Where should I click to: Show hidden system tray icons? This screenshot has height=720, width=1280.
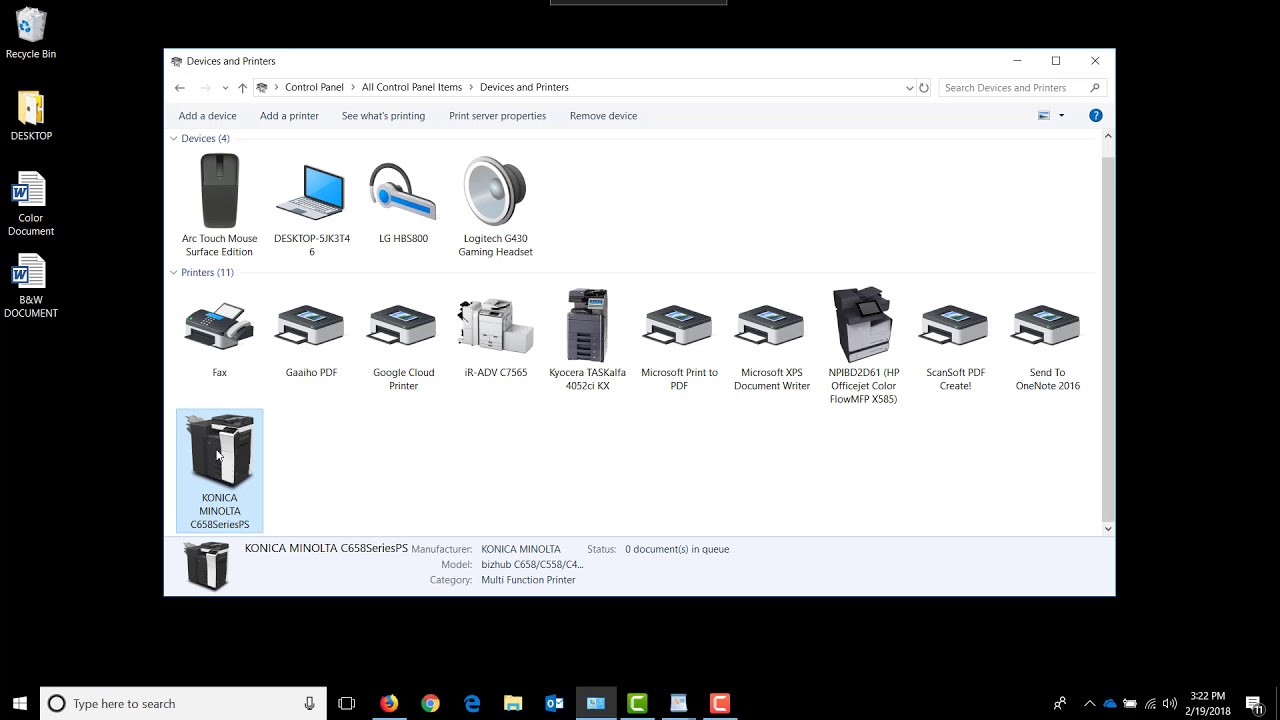[x=1089, y=704]
